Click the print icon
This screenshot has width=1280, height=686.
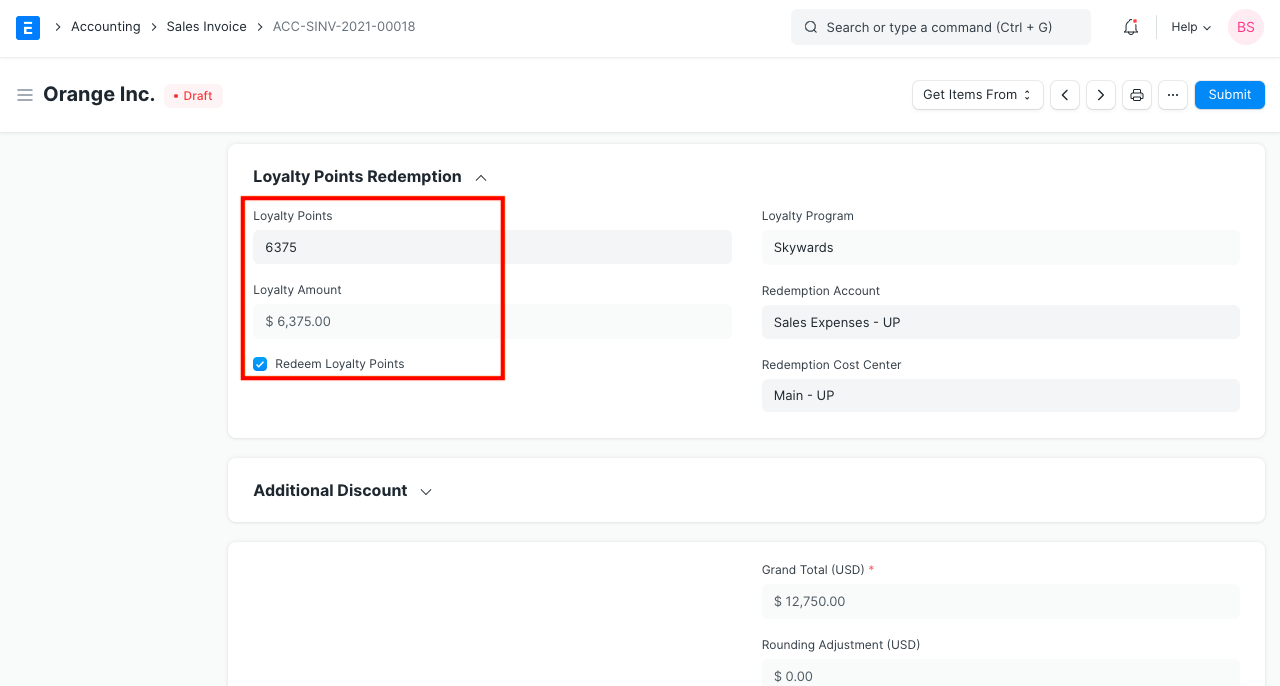pyautogui.click(x=1137, y=95)
